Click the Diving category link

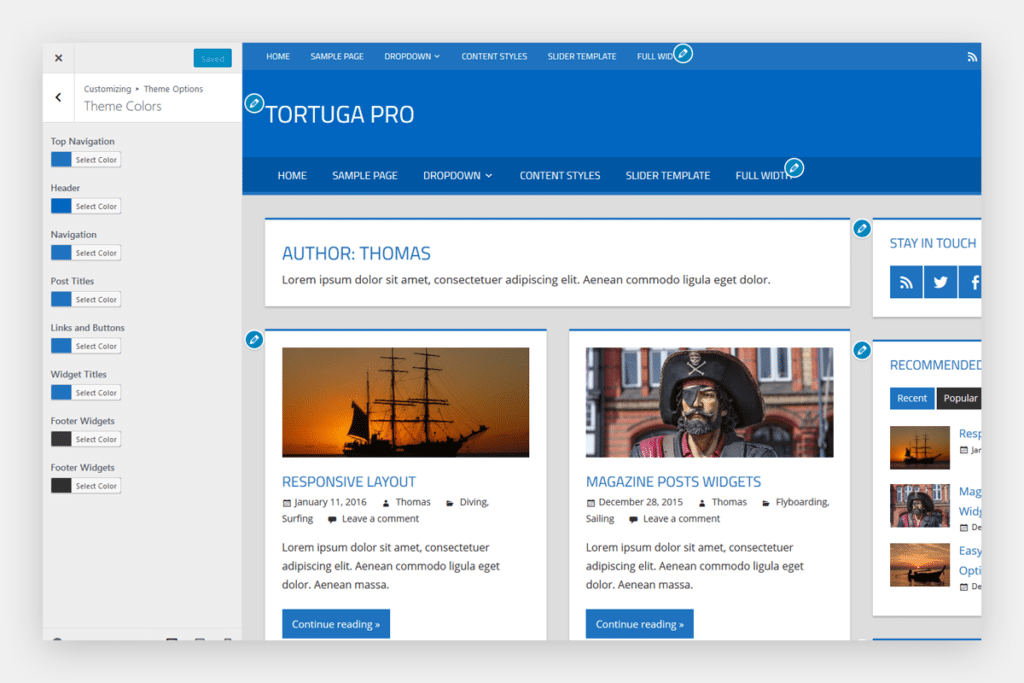point(473,502)
